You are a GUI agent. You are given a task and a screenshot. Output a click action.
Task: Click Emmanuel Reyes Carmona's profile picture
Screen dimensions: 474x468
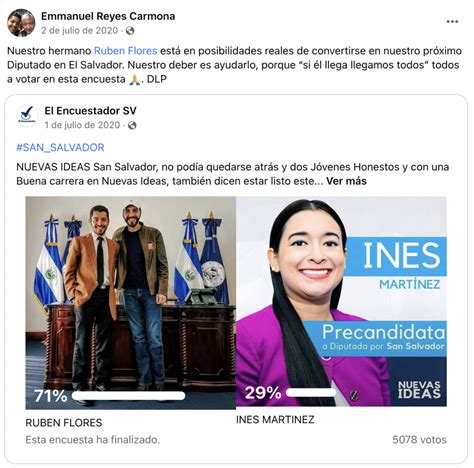coord(21,23)
